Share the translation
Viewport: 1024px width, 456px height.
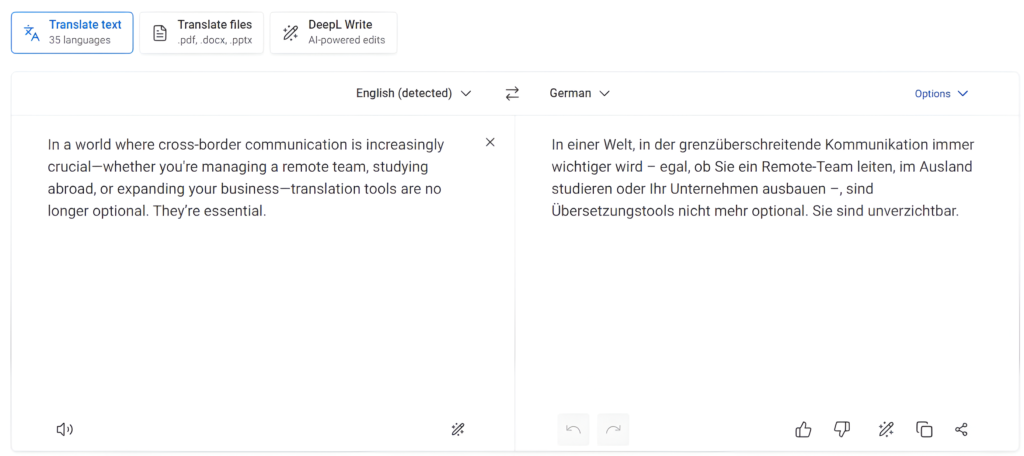961,429
